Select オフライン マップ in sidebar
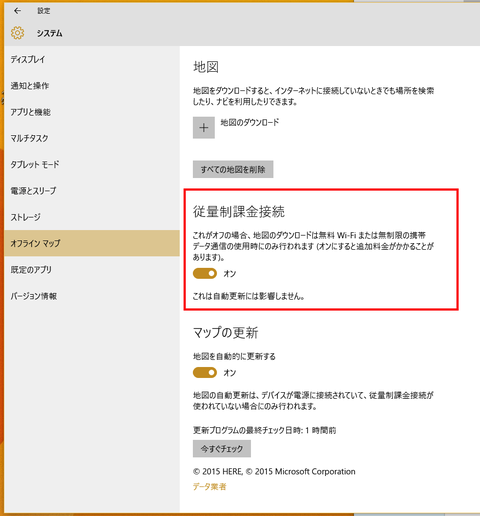 [92, 243]
